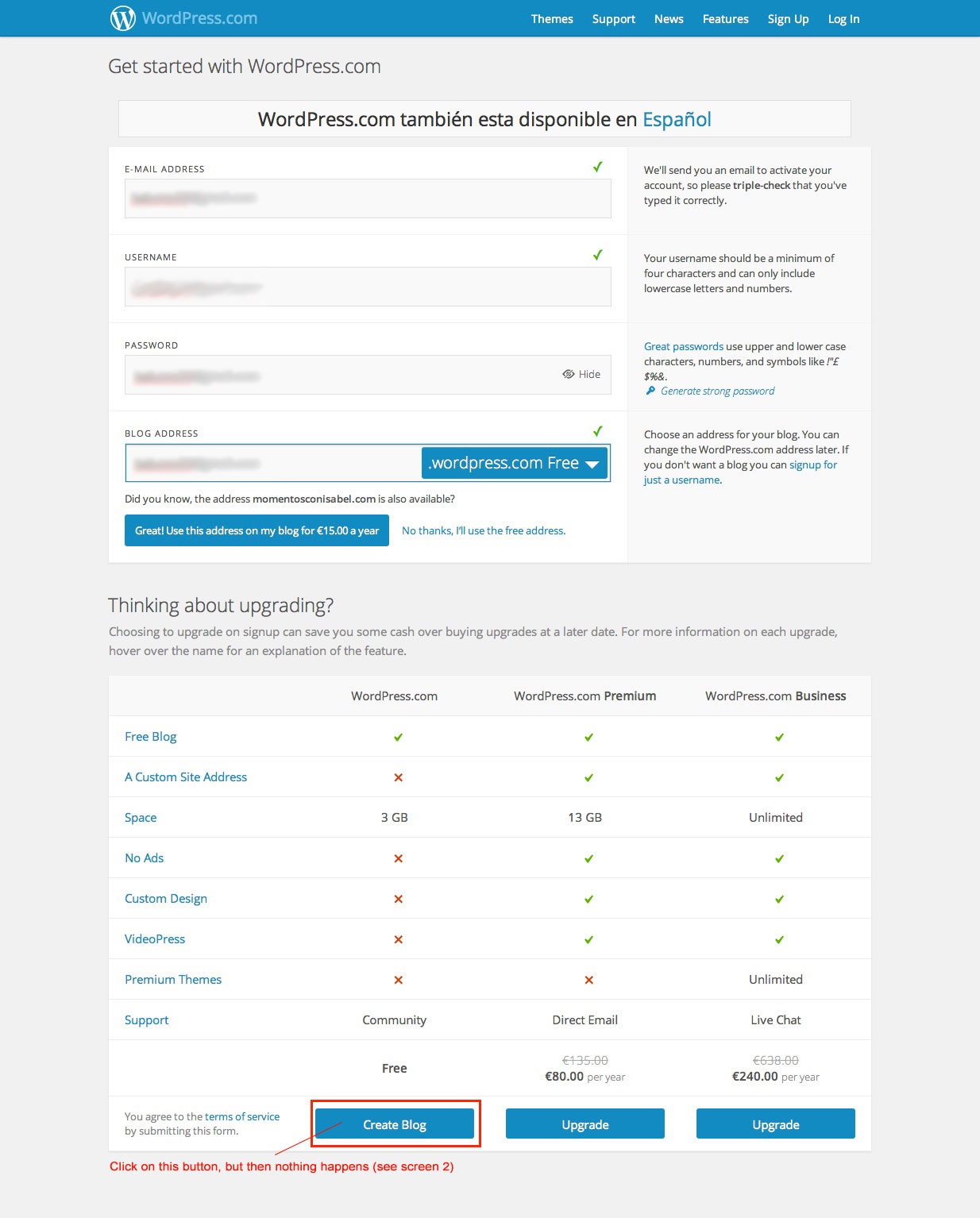Use this address for €15.00 a year

pos(257,530)
